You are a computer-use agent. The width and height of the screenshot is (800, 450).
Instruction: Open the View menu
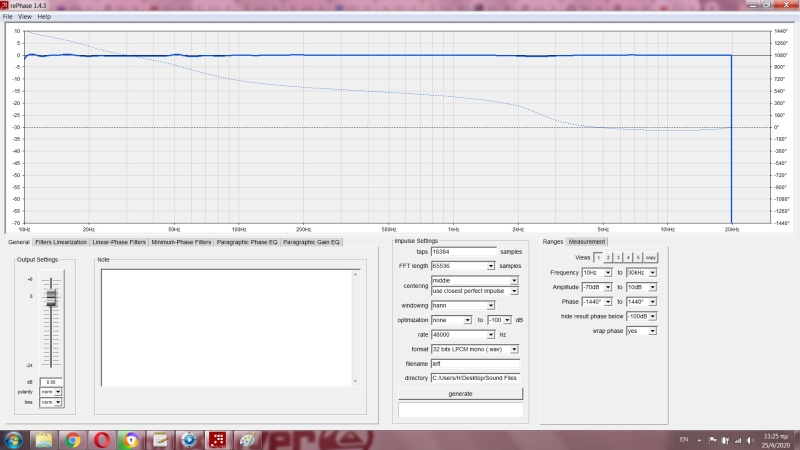pos(25,17)
